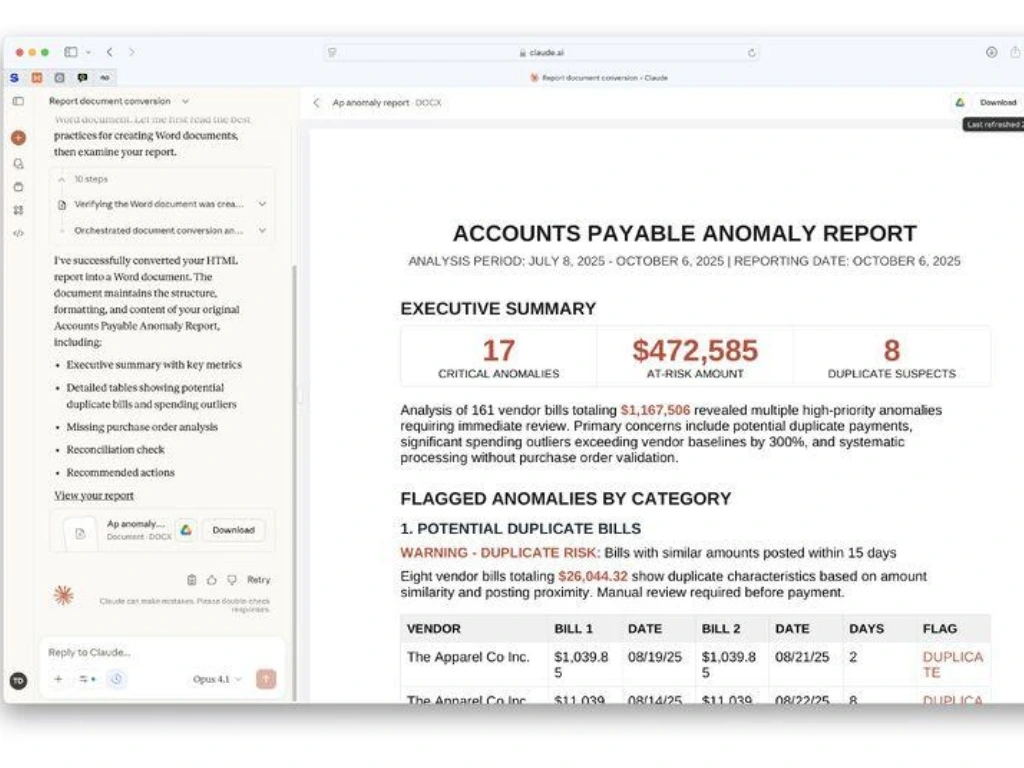This screenshot has width=1024, height=768.
Task: Open search and tools settings icon
Action: tap(87, 679)
